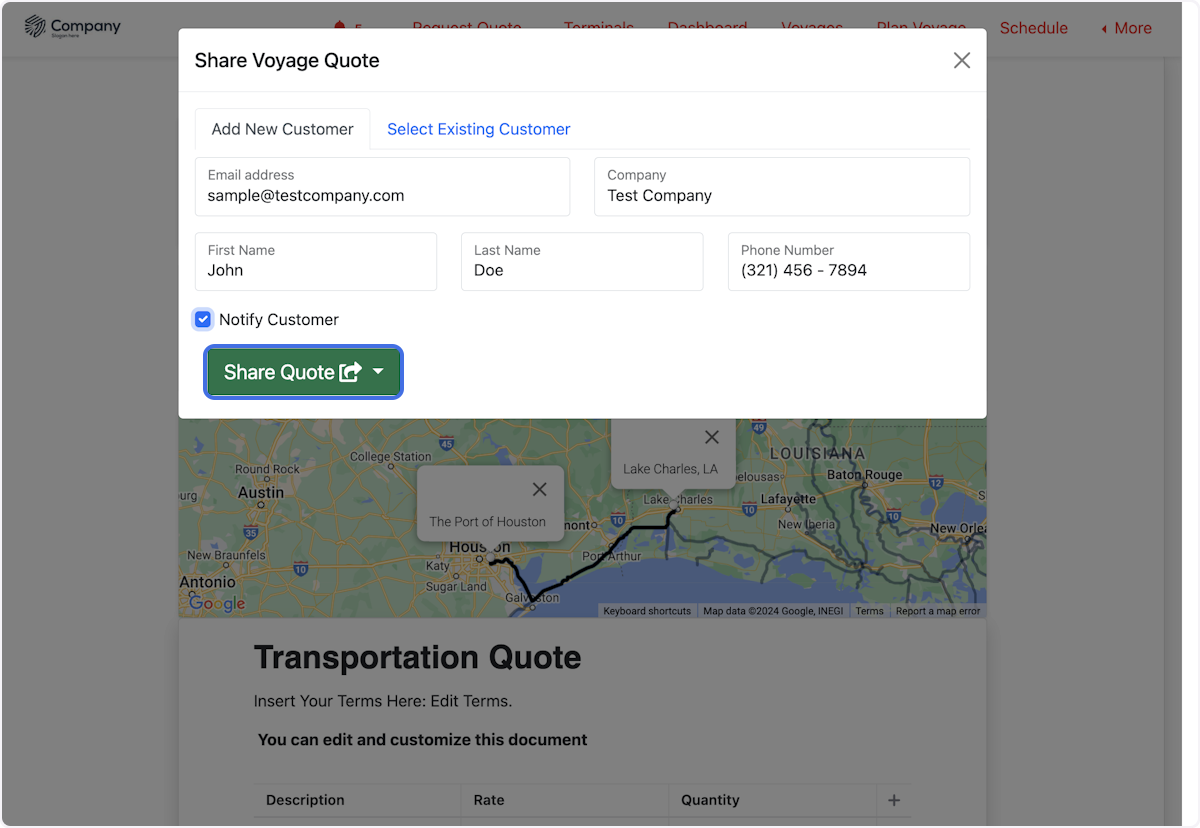This screenshot has width=1200, height=828.
Task: Uncheck the Notify Customer checkbox
Action: (x=203, y=320)
